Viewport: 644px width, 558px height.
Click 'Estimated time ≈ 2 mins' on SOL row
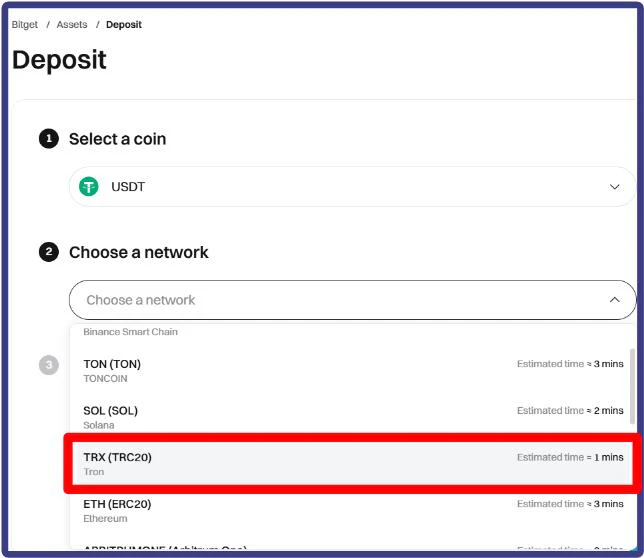570,411
